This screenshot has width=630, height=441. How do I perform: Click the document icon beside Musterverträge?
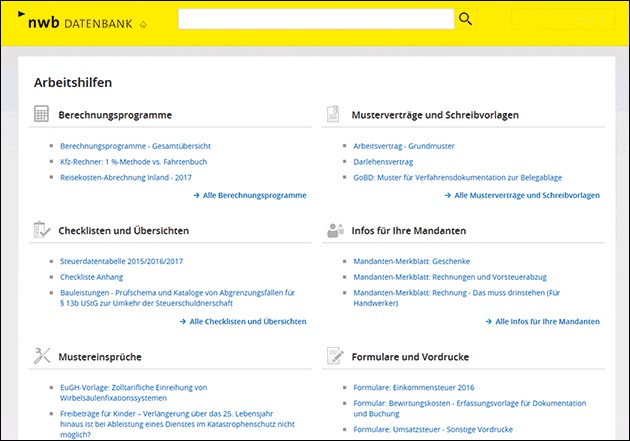point(334,115)
